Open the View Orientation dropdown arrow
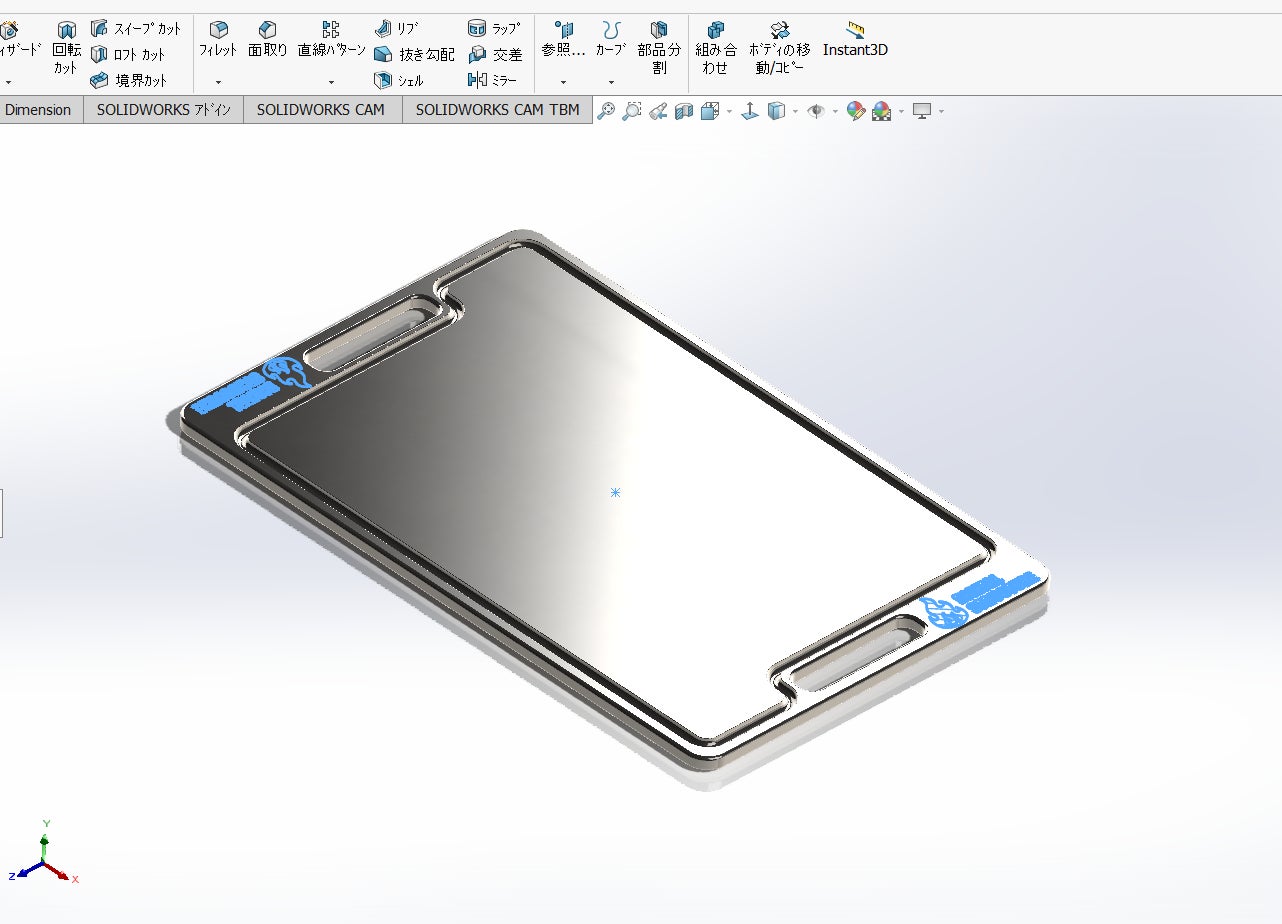Image resolution: width=1282 pixels, height=924 pixels. tap(729, 111)
